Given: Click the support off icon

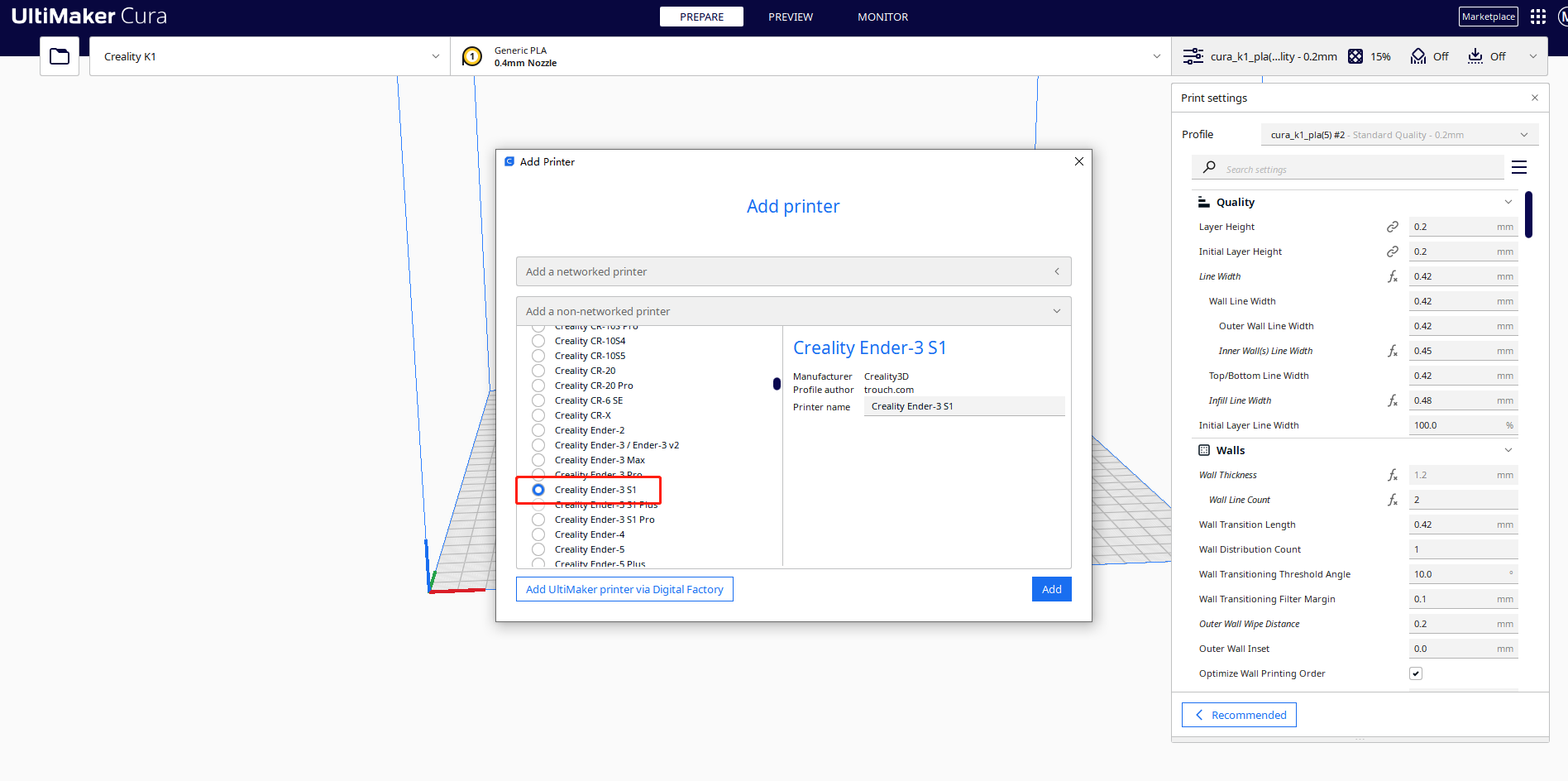Looking at the screenshot, I should click(1418, 56).
